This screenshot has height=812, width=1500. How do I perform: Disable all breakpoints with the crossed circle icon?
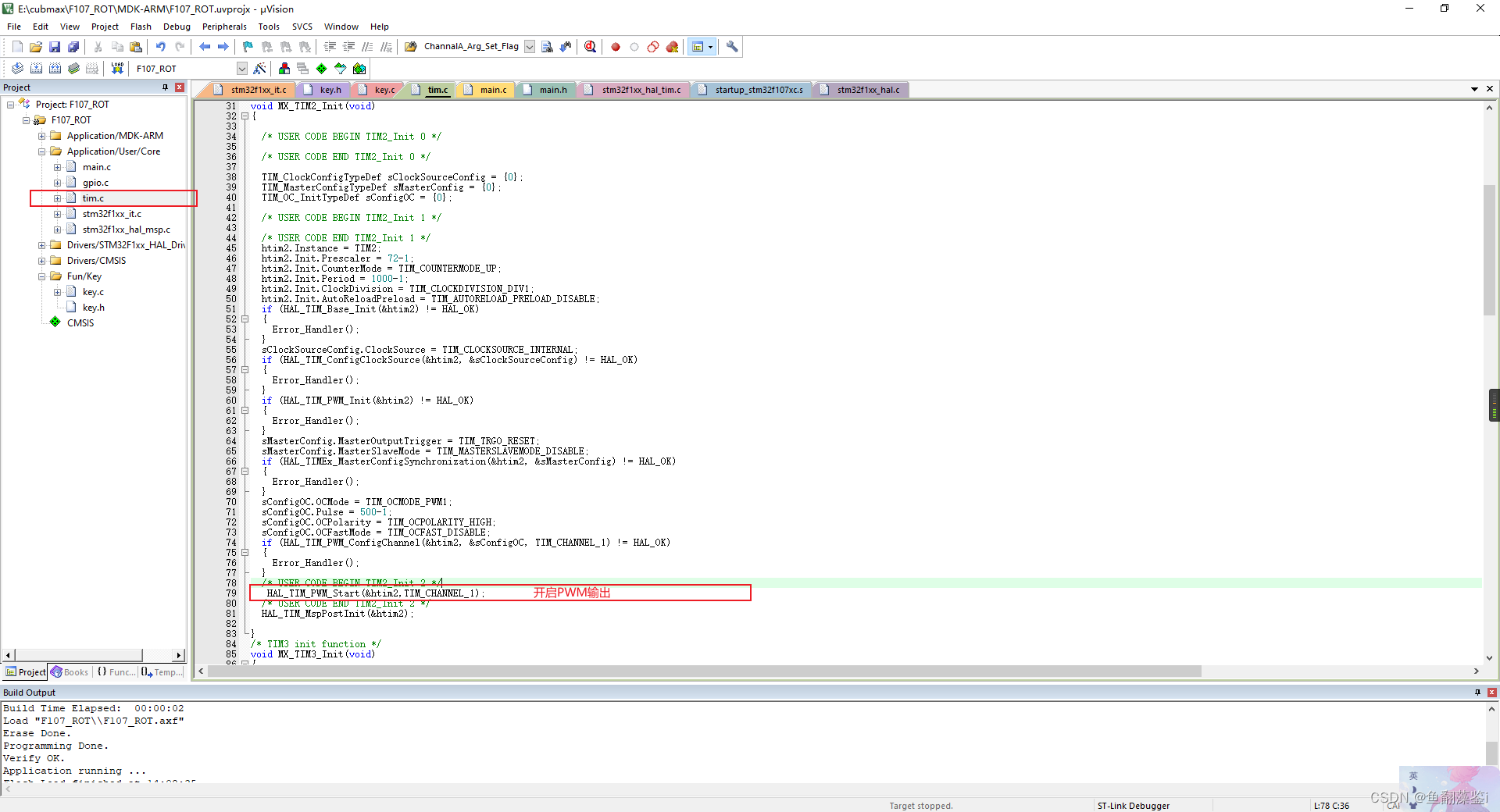coord(652,46)
